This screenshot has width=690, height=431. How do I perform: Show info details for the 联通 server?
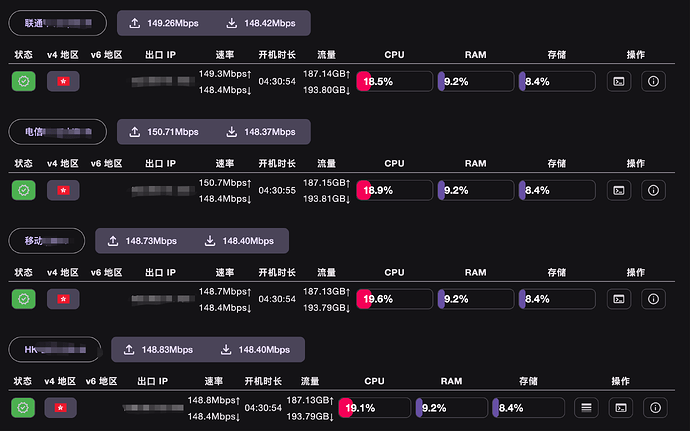[654, 82]
